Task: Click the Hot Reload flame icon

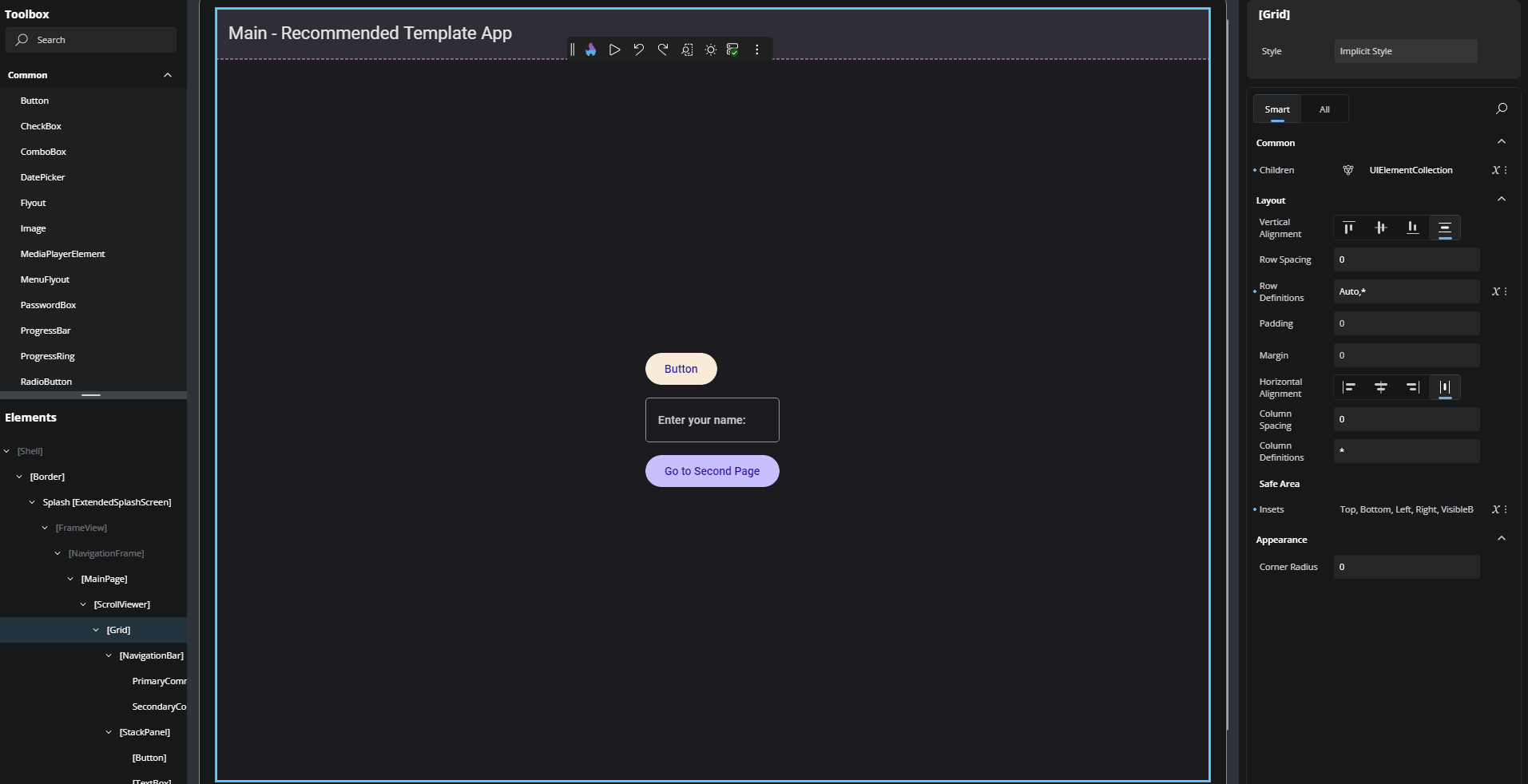Action: 591,49
